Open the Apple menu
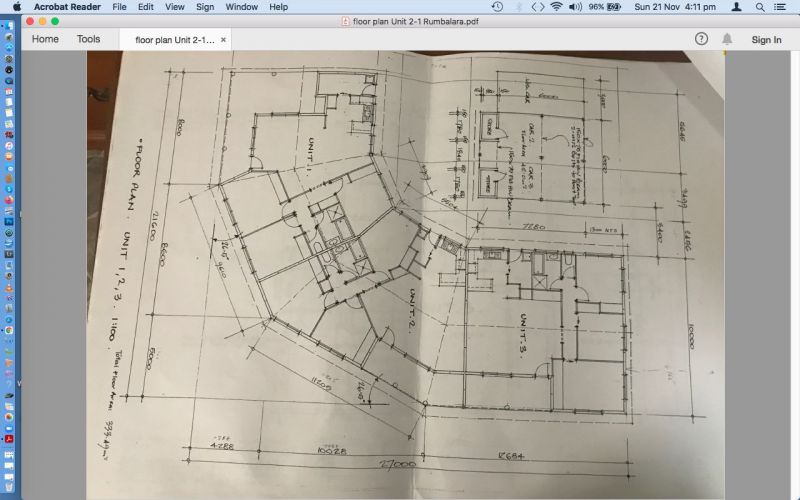 pyautogui.click(x=16, y=7)
